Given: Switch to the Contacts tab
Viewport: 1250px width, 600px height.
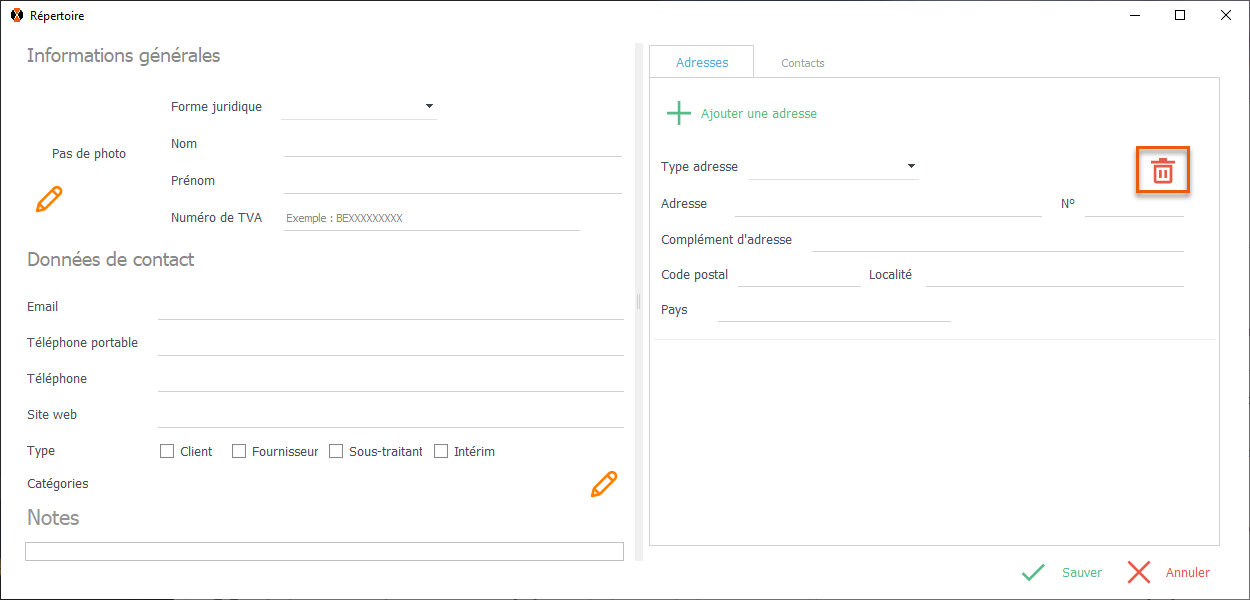Looking at the screenshot, I should (803, 63).
